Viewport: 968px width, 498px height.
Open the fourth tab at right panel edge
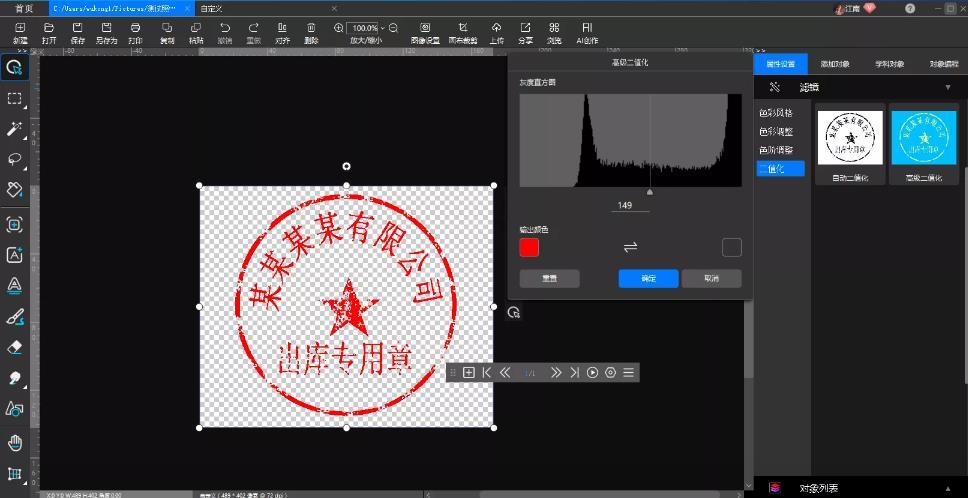[944, 64]
